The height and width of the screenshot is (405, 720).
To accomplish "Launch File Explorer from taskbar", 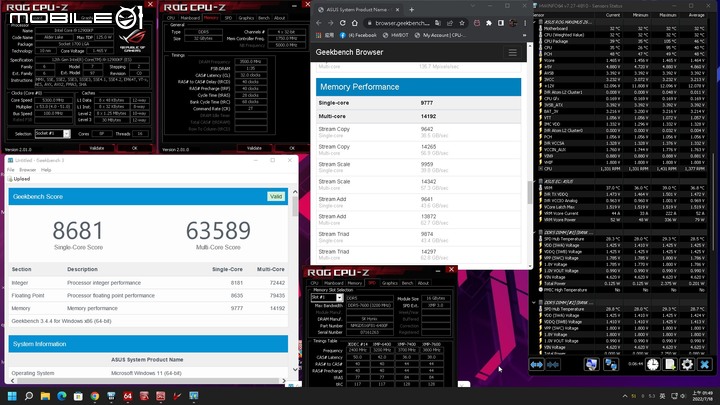I will 45,396.
